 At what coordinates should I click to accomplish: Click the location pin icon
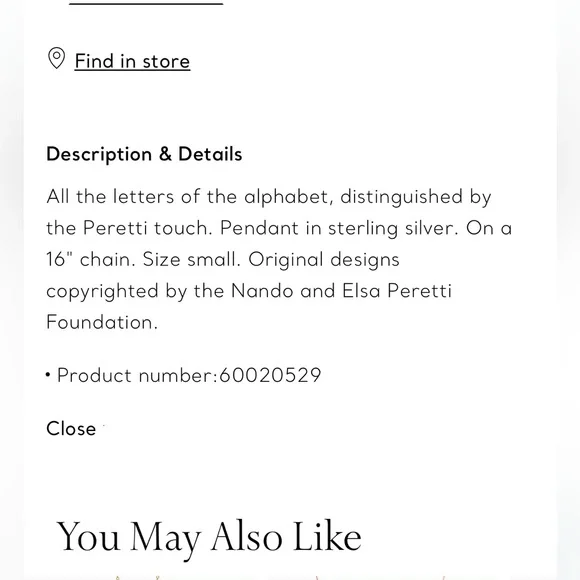(57, 58)
